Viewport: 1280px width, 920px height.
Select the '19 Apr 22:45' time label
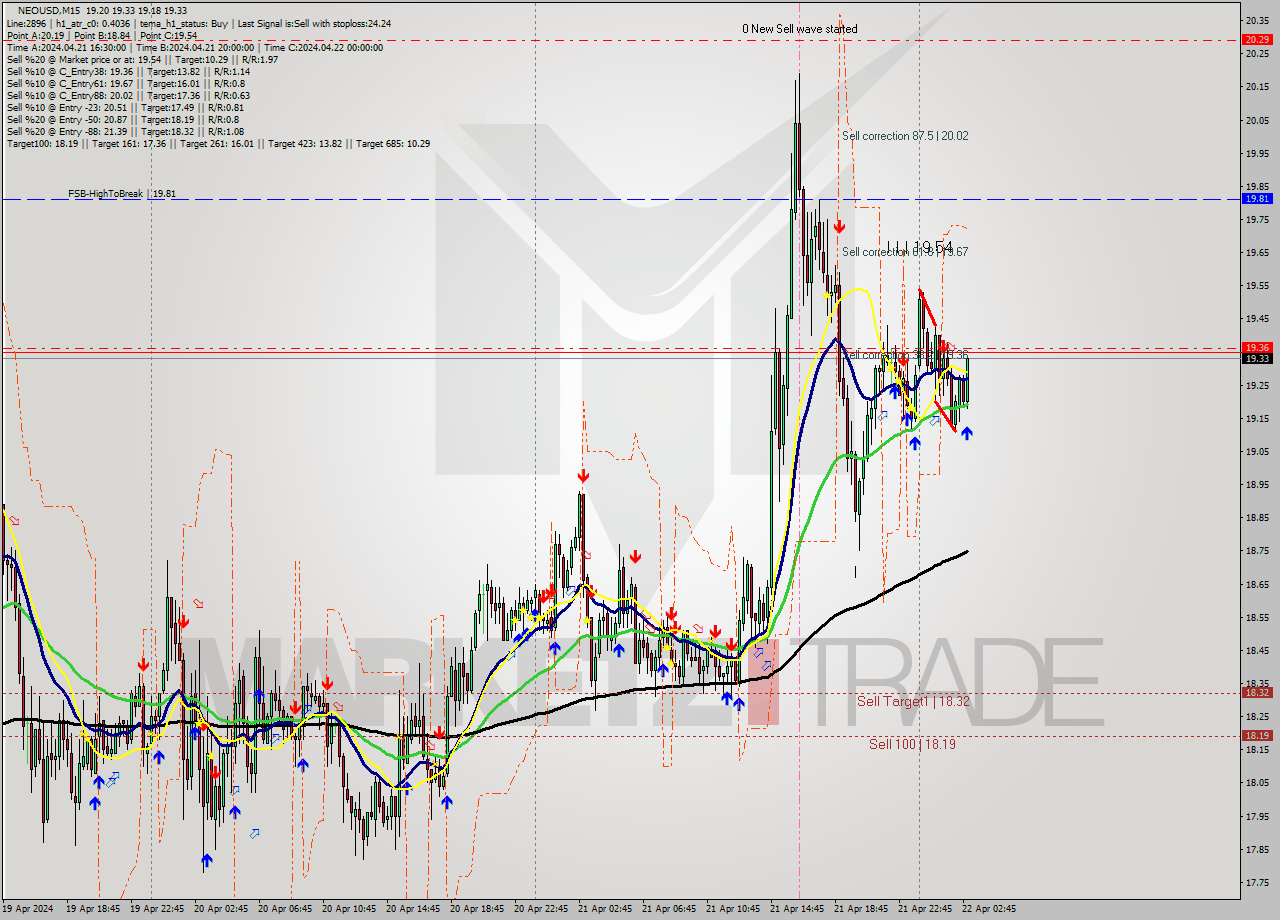coord(158,909)
